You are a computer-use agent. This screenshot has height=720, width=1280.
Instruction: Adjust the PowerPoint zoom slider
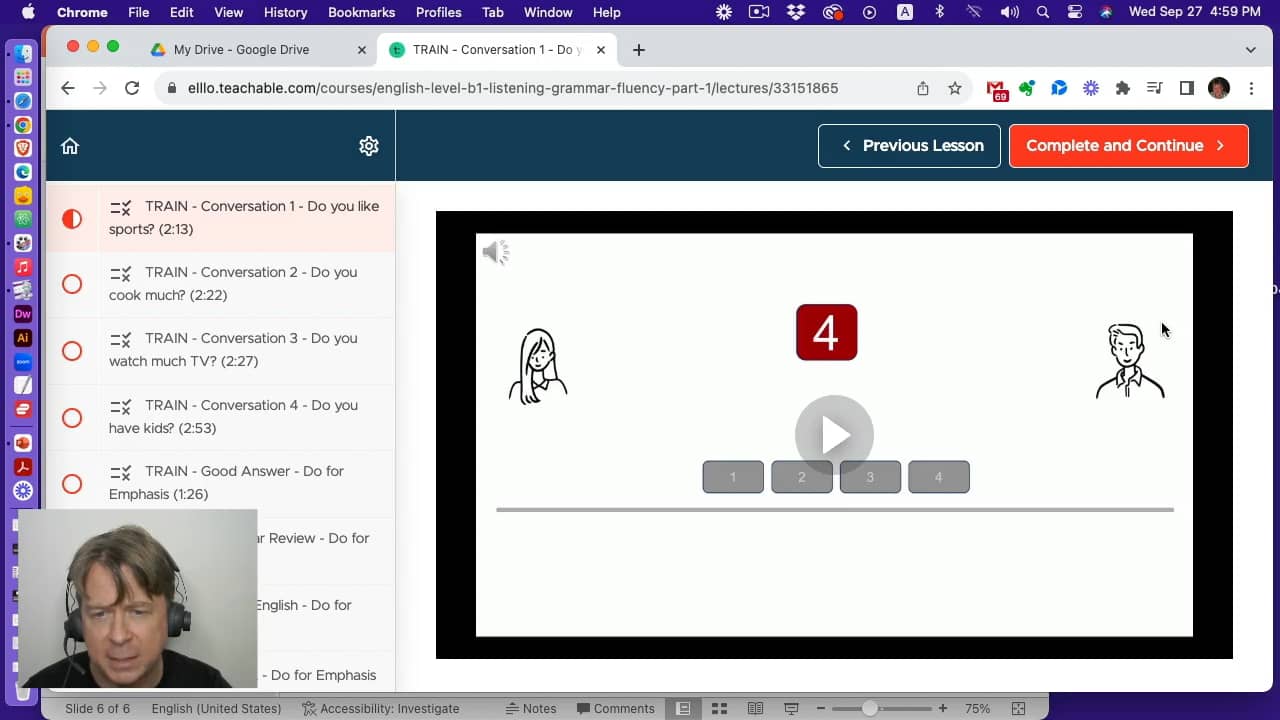[870, 708]
